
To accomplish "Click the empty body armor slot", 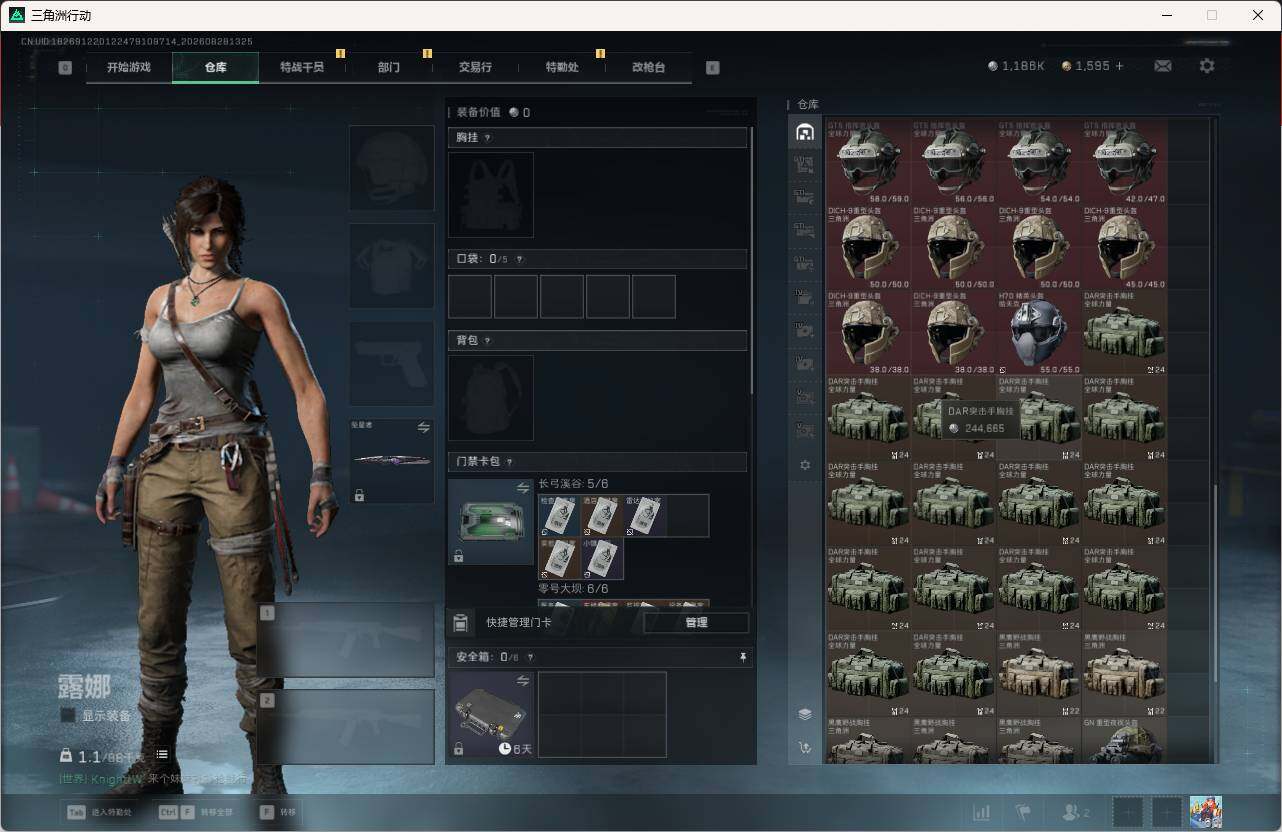I will click(391, 265).
